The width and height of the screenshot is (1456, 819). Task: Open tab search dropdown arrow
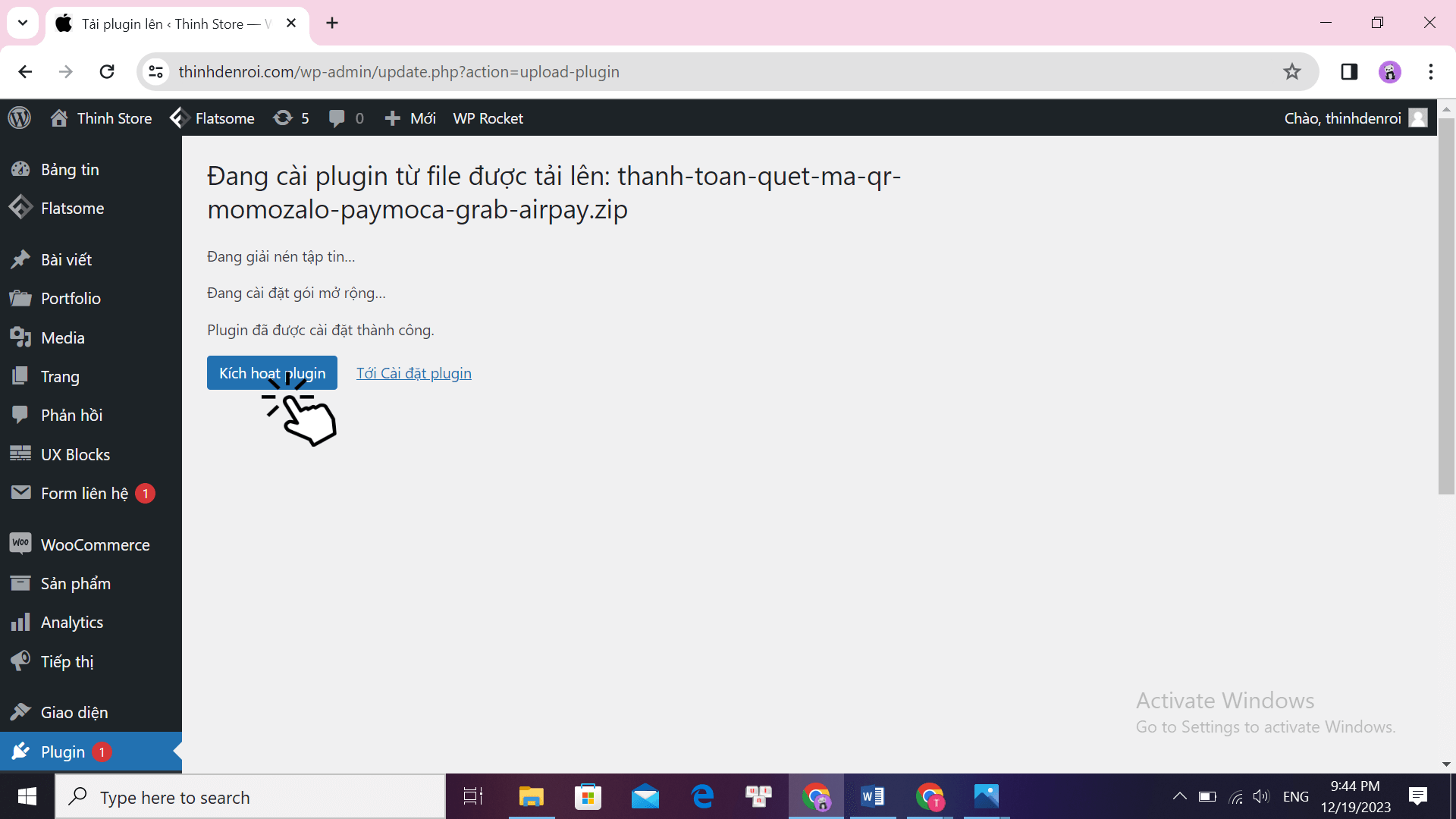[23, 23]
